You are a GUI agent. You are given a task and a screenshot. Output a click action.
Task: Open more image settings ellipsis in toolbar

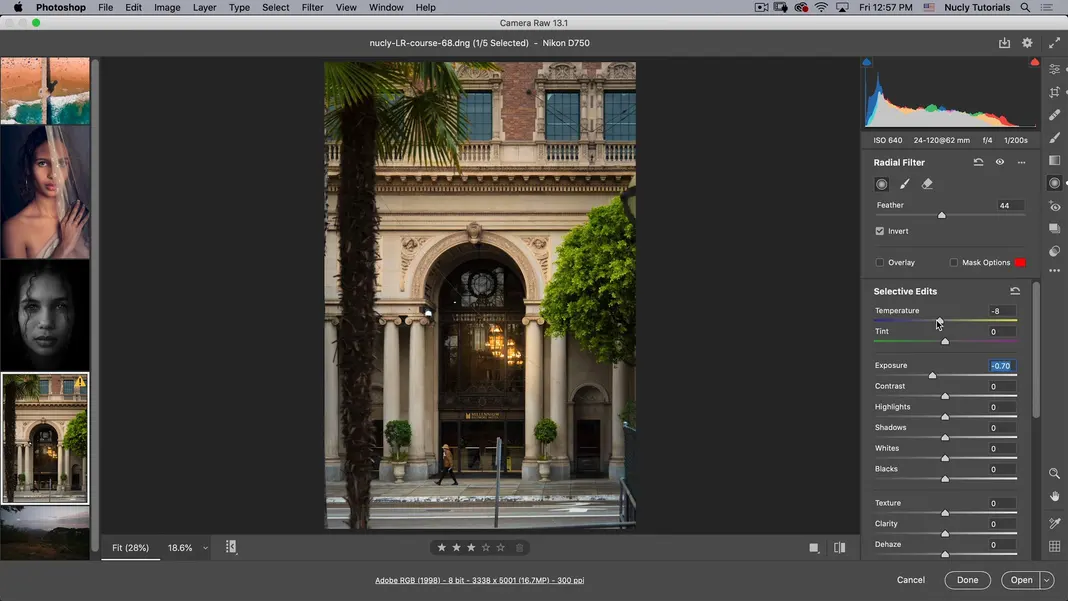coord(1054,271)
